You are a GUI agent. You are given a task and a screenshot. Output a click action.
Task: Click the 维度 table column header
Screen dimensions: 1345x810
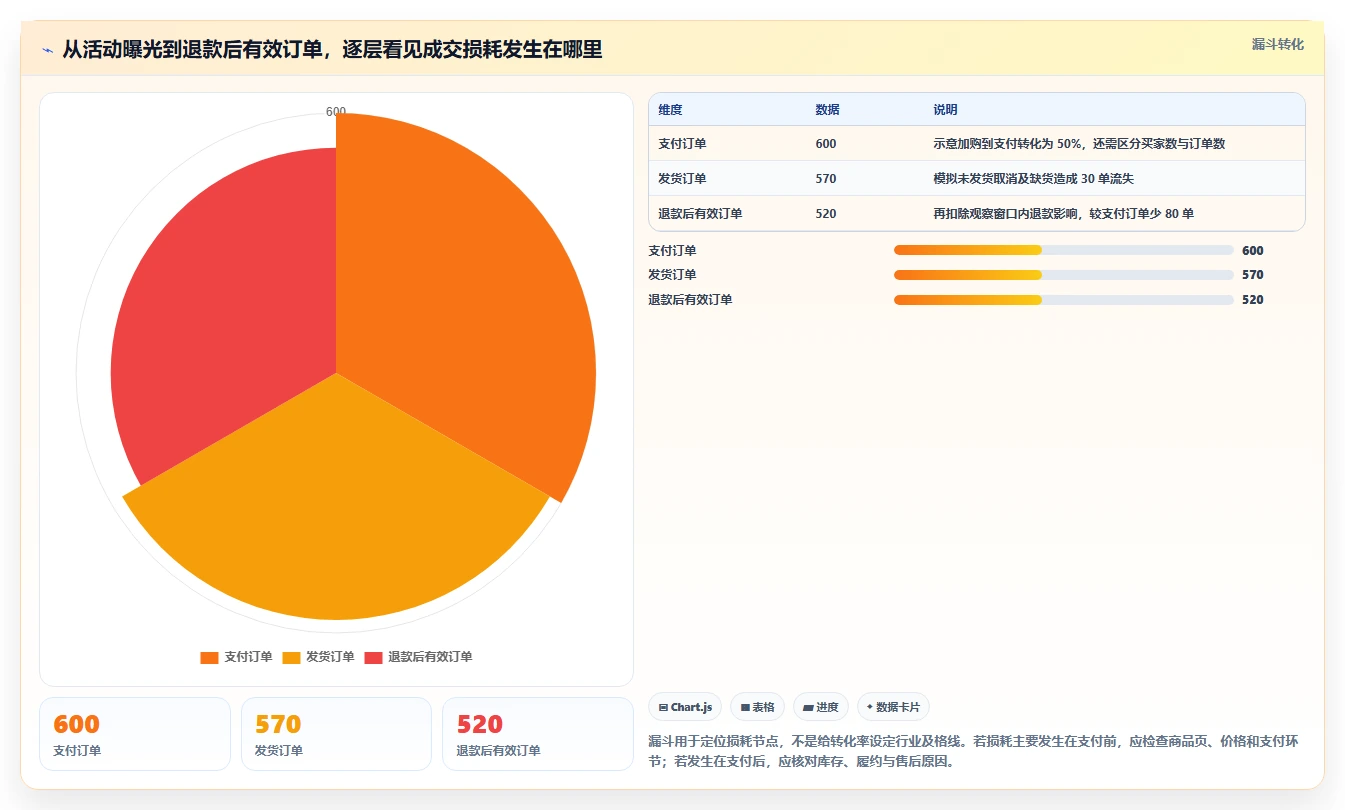[670, 110]
